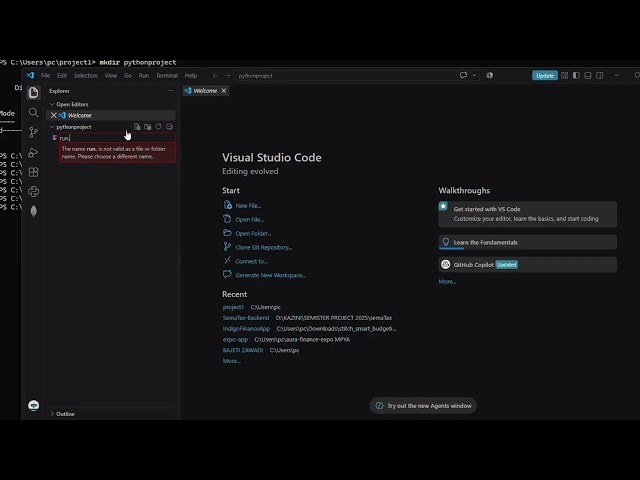Click More... under the Recent list
Screen dimensions: 640x480
point(231,361)
